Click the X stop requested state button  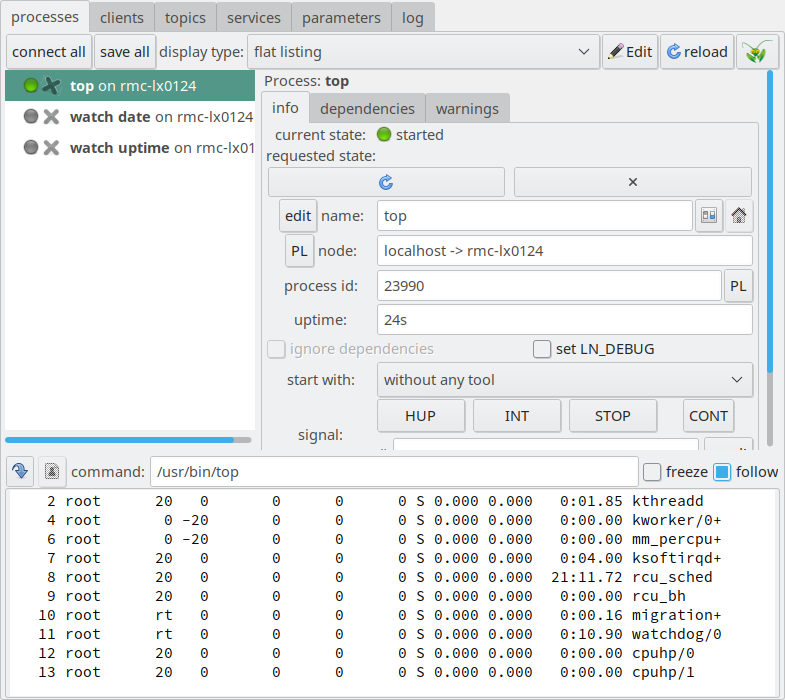(x=633, y=182)
